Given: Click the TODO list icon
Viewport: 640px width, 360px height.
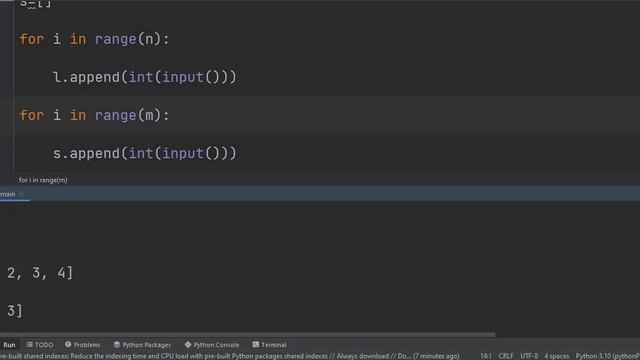Looking at the screenshot, I should pyautogui.click(x=30, y=345).
